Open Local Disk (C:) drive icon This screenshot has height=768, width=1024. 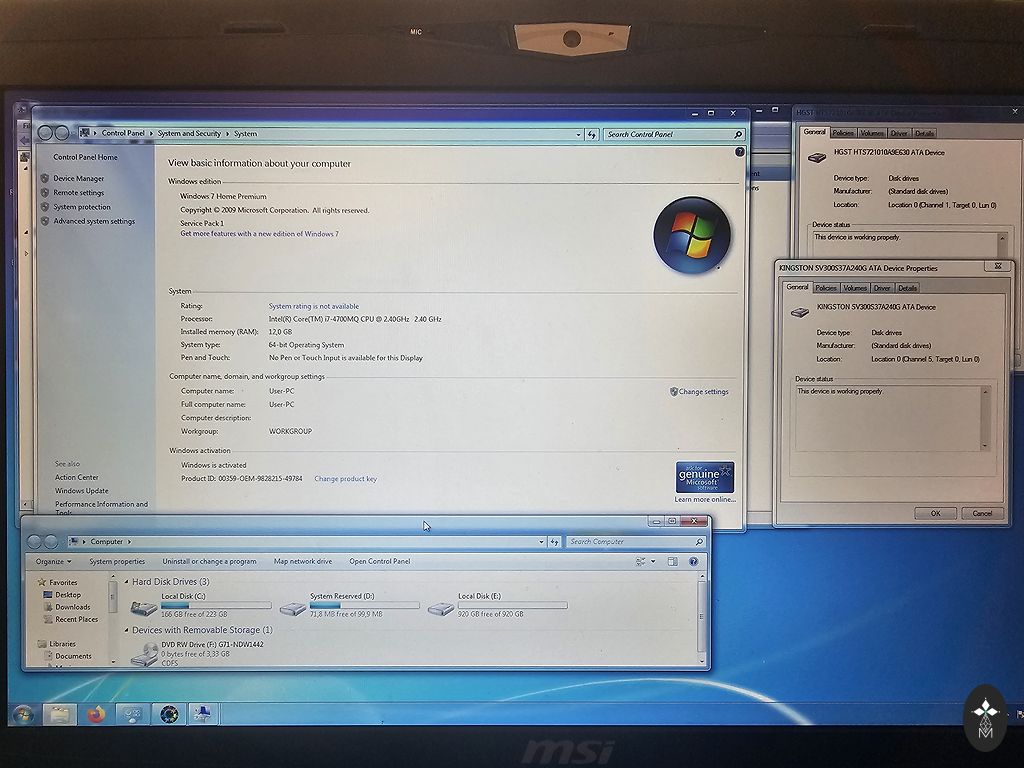pos(145,606)
